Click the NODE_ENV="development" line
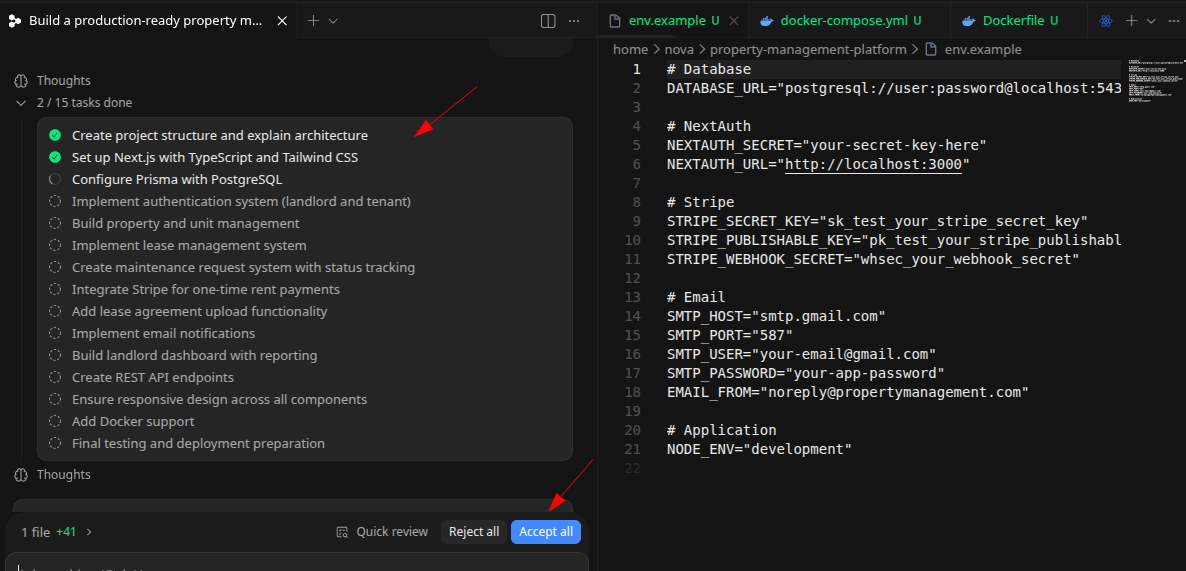Viewport: 1186px width, 571px height. 759,449
